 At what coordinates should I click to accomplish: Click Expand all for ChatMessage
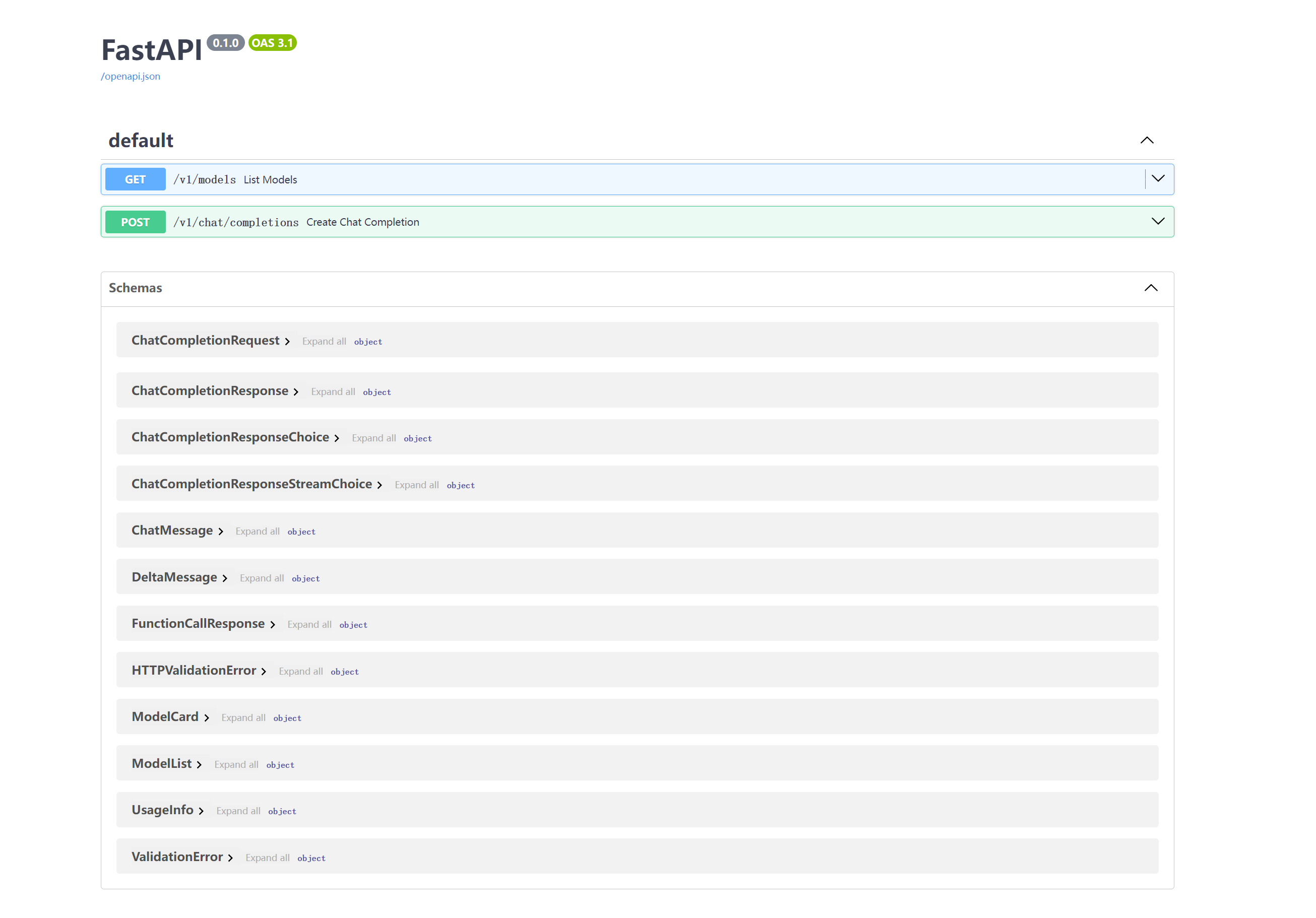point(258,532)
